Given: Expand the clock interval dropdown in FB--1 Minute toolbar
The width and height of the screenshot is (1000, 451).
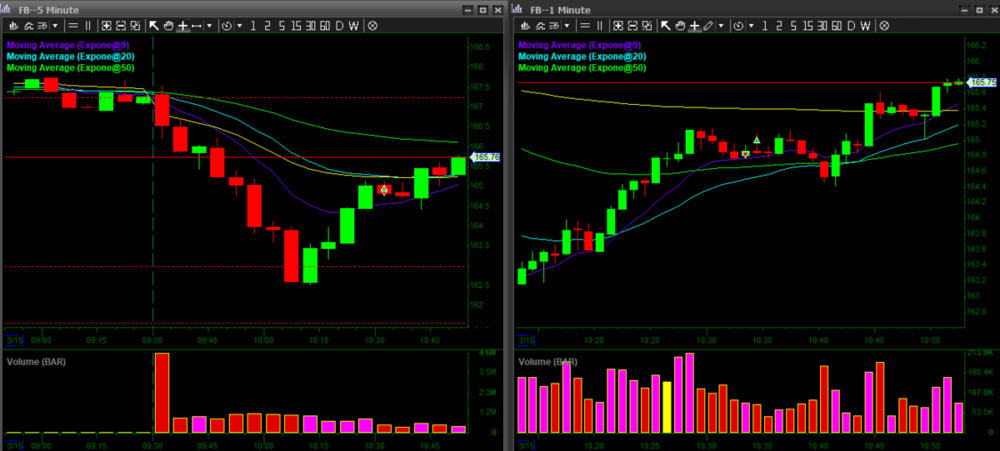Looking at the screenshot, I should tap(751, 24).
